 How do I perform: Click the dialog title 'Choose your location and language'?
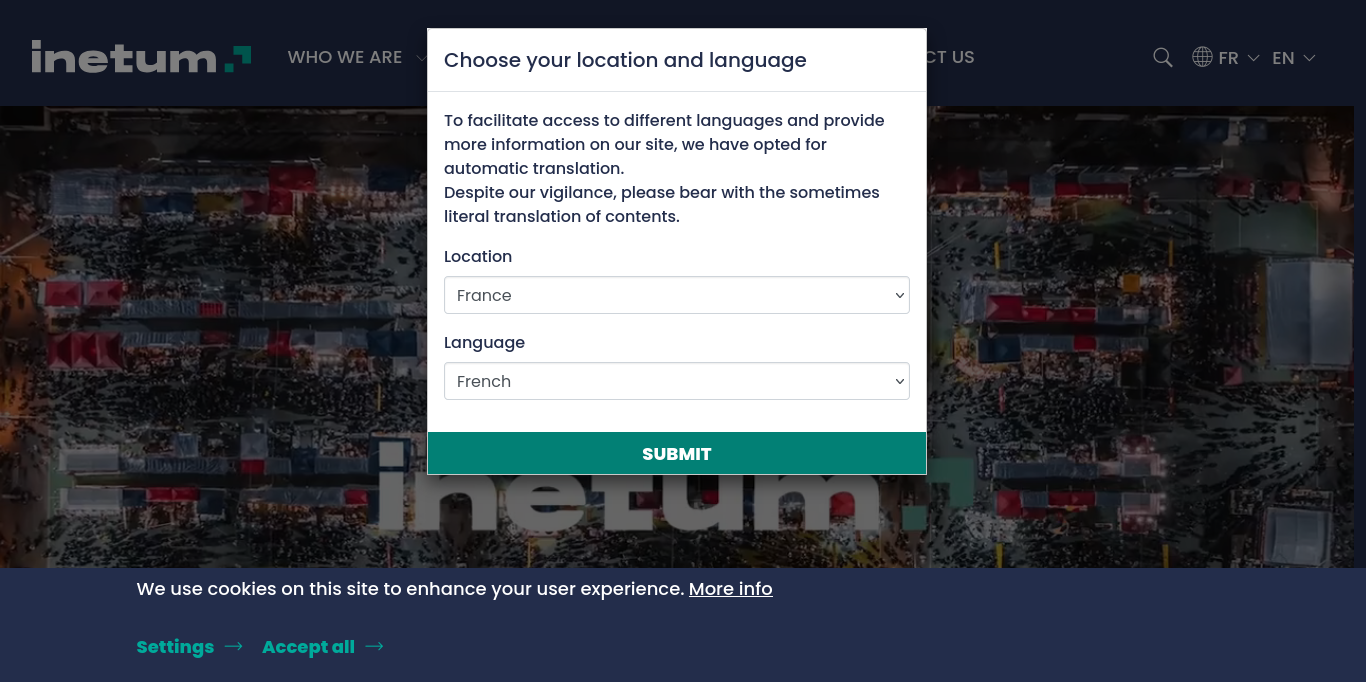coord(625,60)
